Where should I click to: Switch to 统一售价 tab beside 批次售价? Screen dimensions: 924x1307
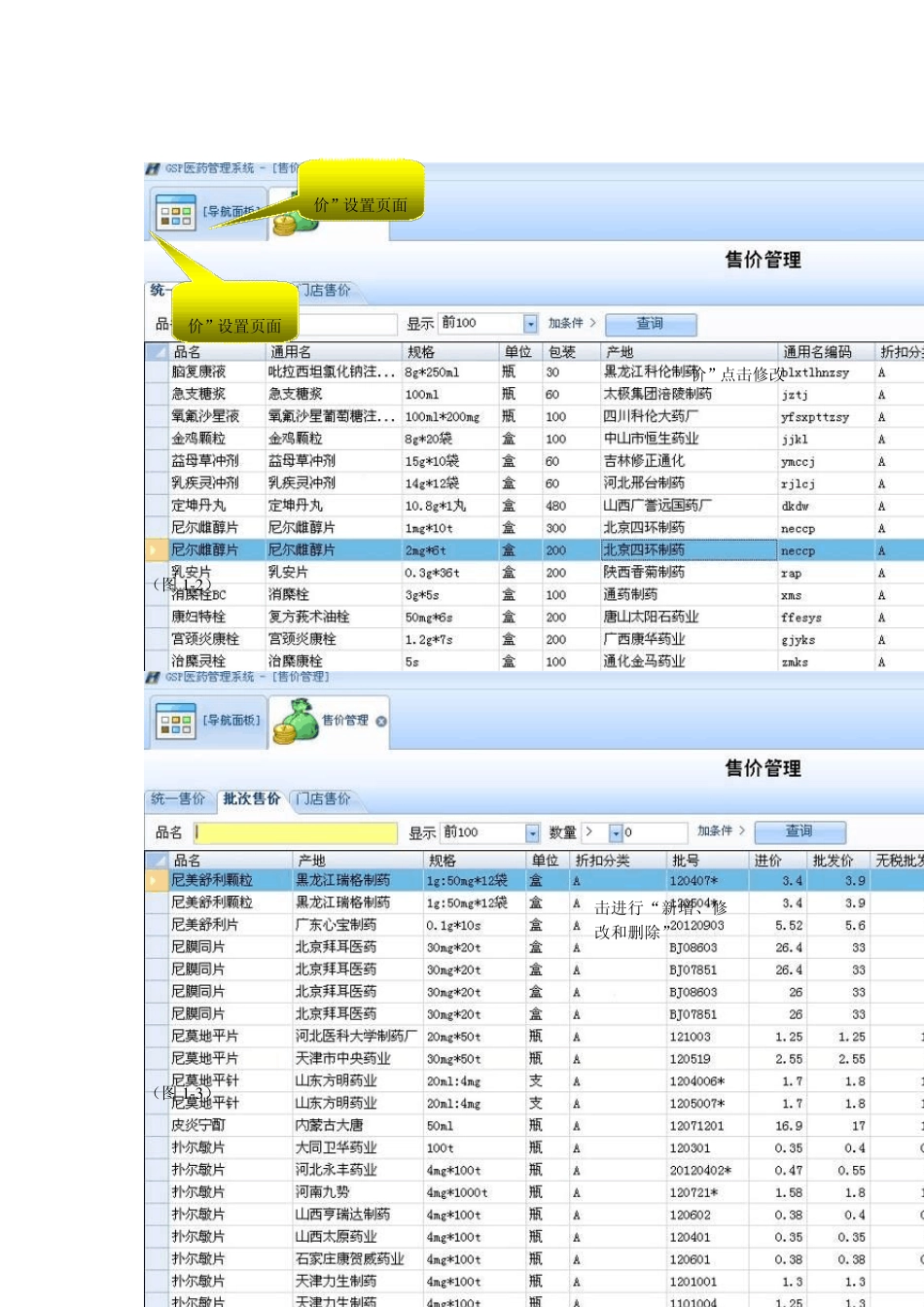coord(178,798)
